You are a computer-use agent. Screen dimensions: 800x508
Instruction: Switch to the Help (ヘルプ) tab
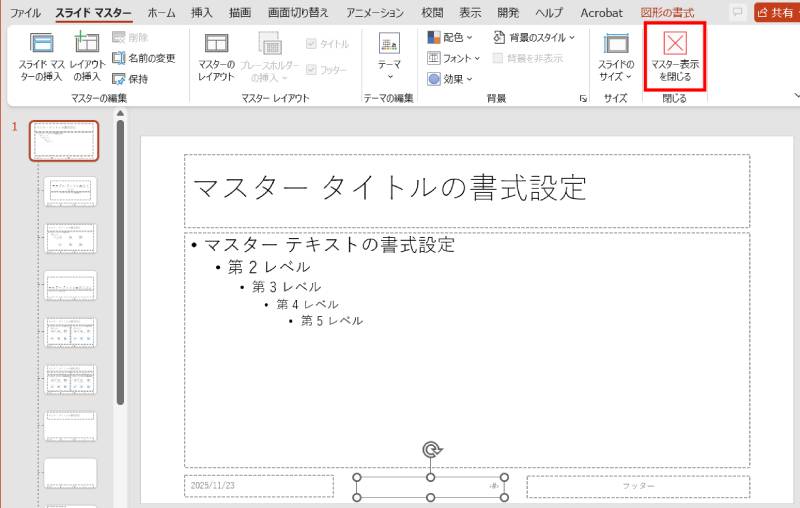[x=549, y=13]
